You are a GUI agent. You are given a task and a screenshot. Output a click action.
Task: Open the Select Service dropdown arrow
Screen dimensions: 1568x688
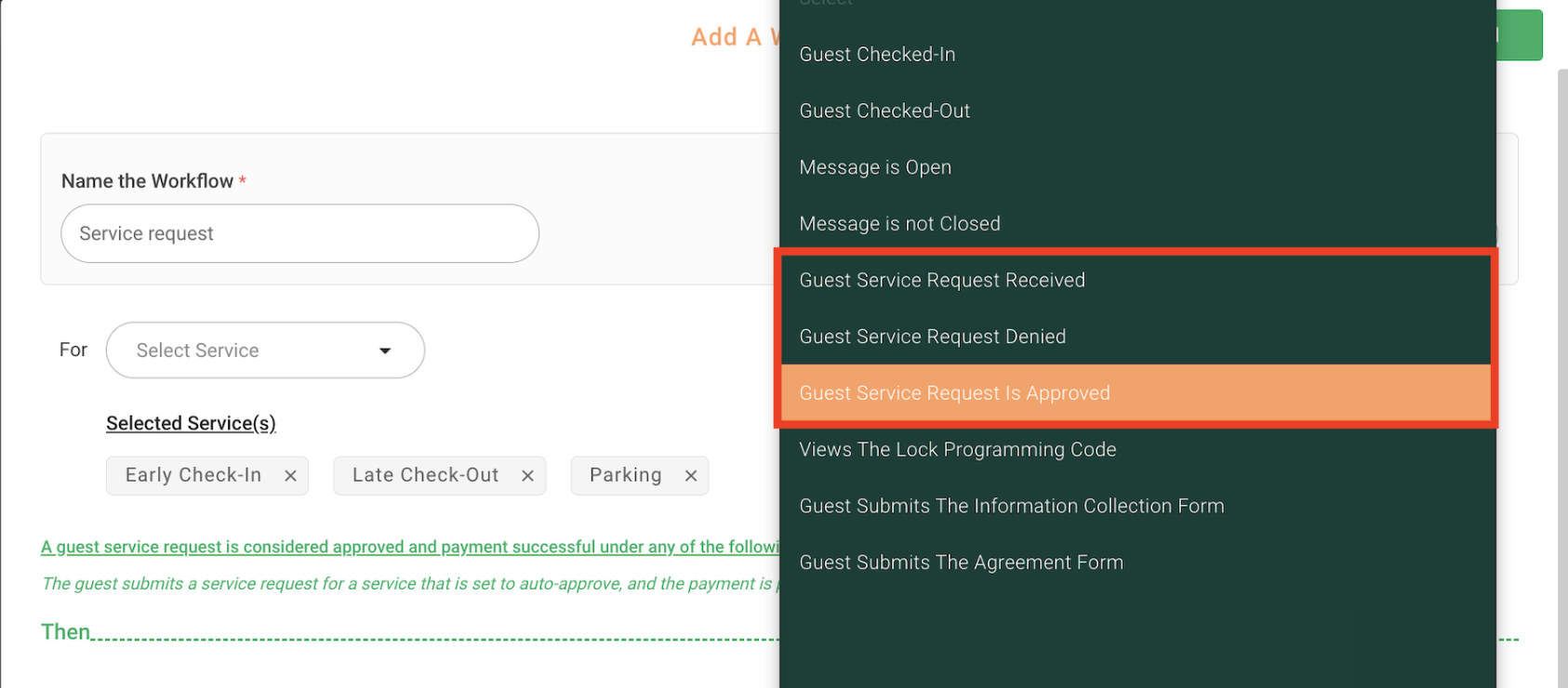click(x=385, y=351)
